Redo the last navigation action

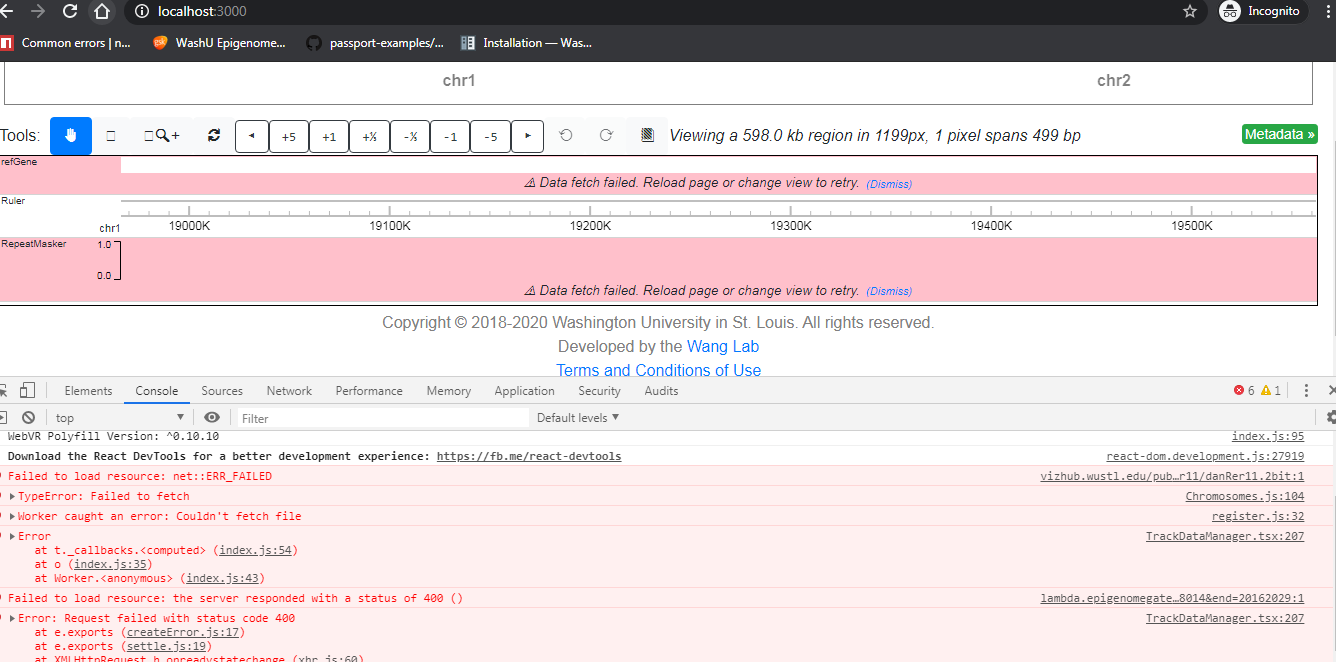[604, 135]
